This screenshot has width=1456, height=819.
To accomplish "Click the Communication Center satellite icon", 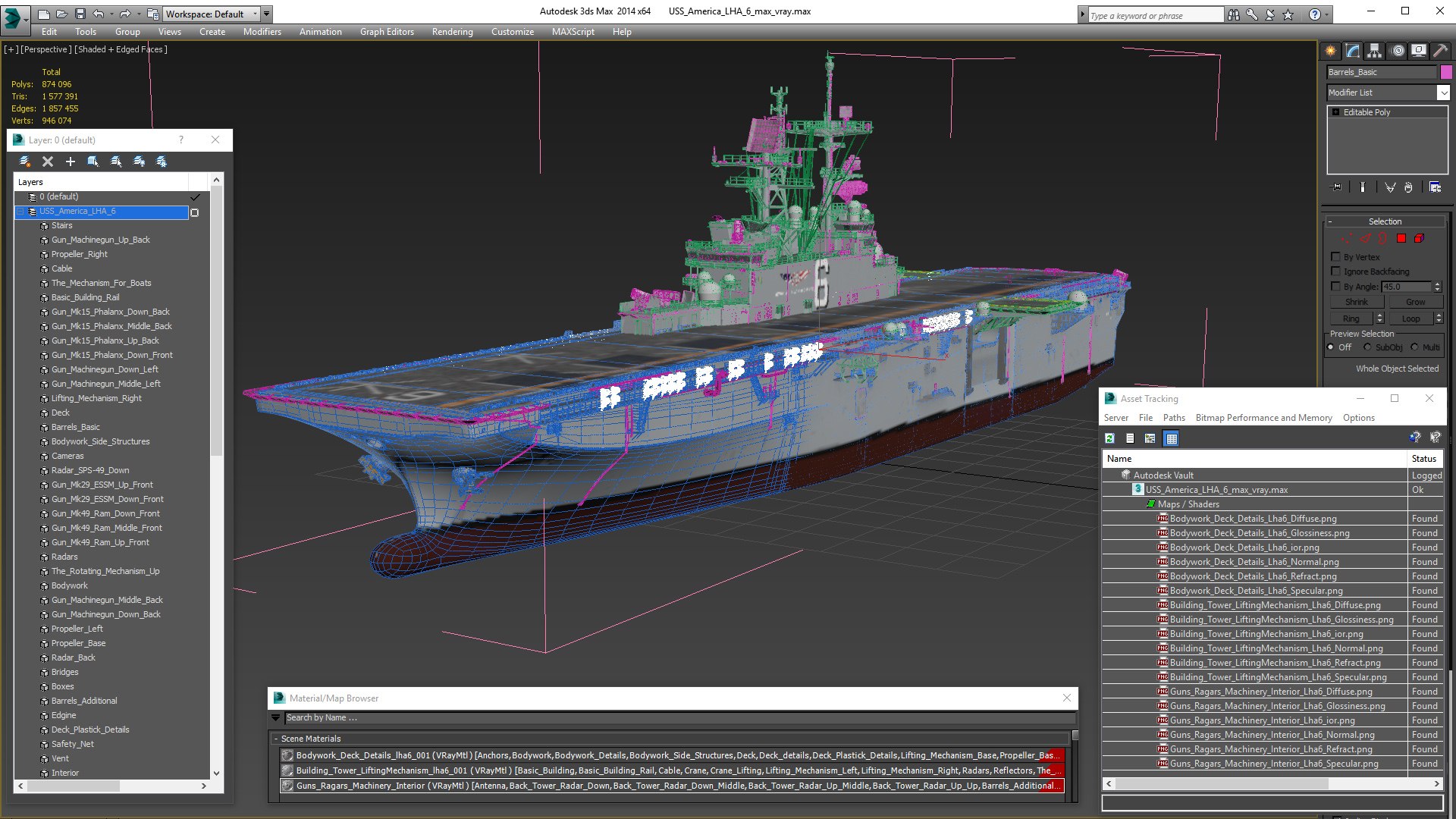I will click(x=1270, y=14).
